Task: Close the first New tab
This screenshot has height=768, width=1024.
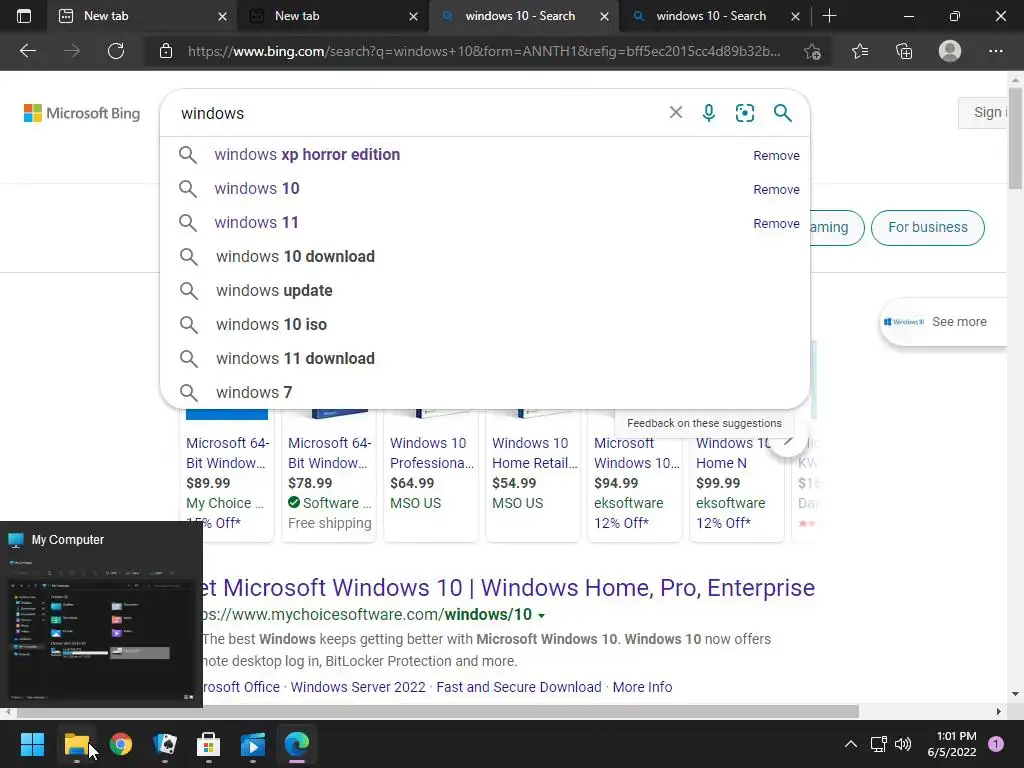Action: point(222,16)
